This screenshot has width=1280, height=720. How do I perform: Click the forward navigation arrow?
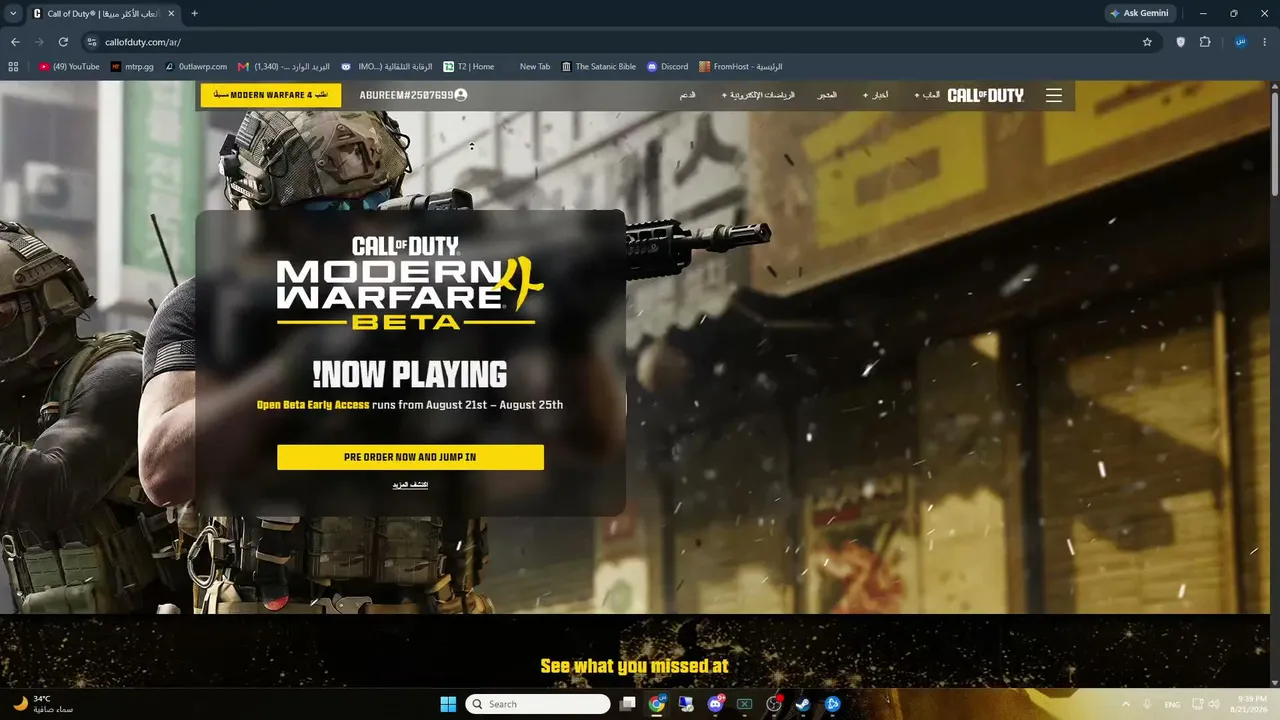coord(39,42)
